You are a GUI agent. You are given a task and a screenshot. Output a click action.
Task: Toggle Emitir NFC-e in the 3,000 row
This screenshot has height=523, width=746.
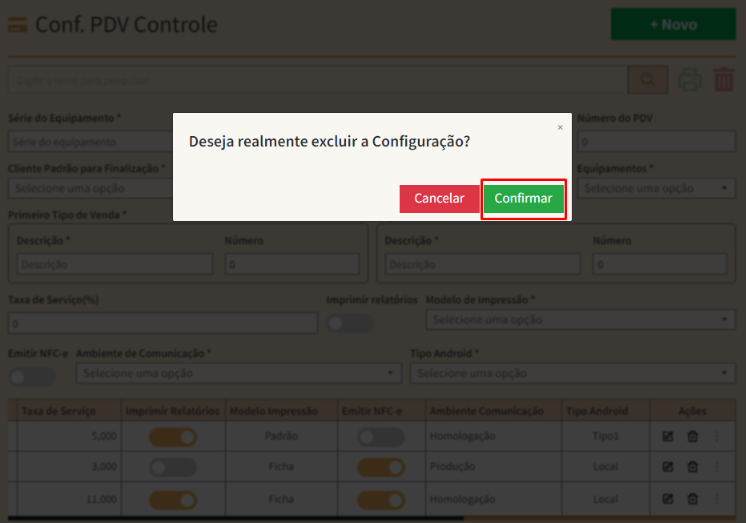tap(381, 467)
